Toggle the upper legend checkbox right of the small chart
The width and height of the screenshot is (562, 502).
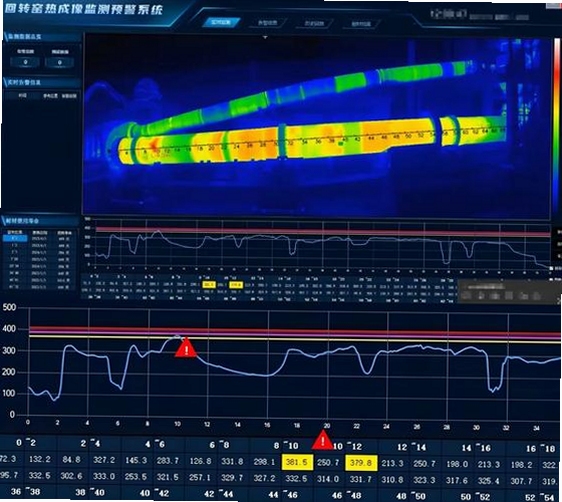pyautogui.click(x=552, y=269)
